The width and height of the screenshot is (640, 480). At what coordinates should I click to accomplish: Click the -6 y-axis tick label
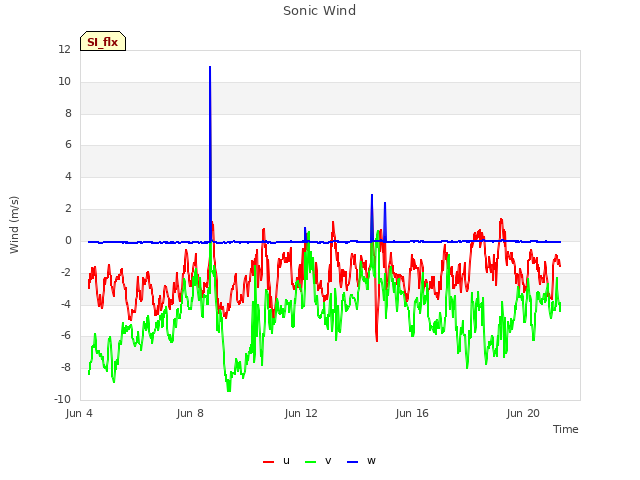[66, 336]
